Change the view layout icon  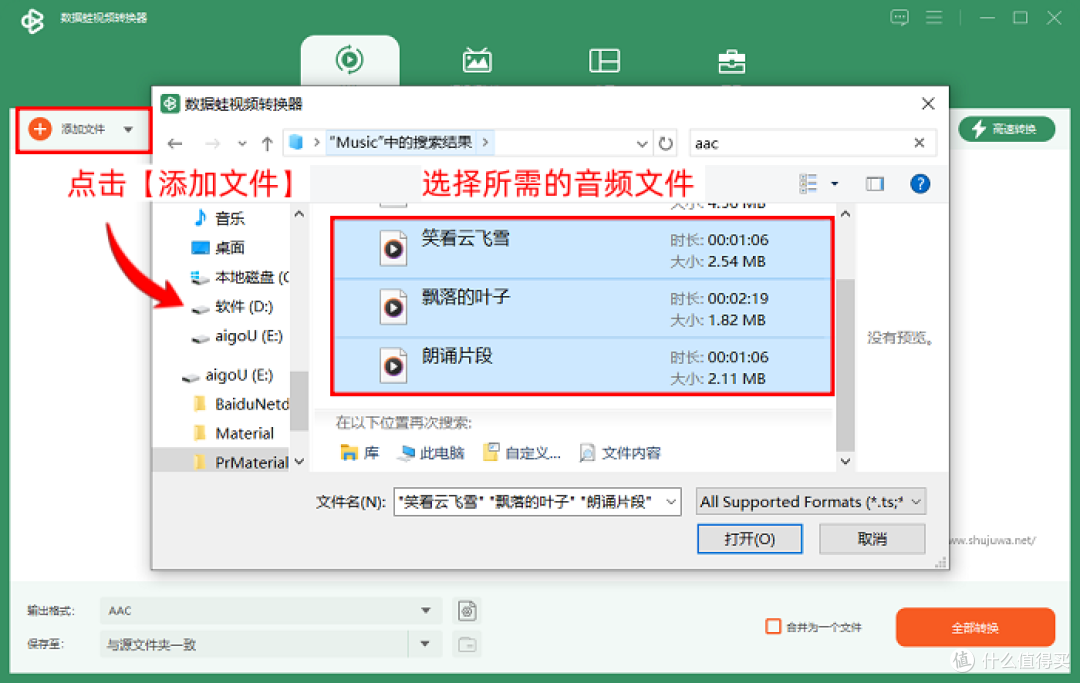pos(808,183)
